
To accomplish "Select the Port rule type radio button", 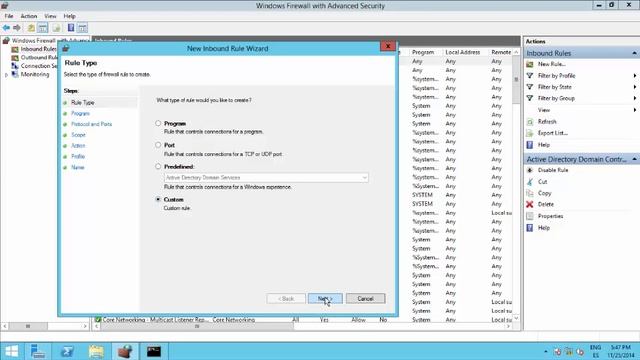I will (x=158, y=145).
